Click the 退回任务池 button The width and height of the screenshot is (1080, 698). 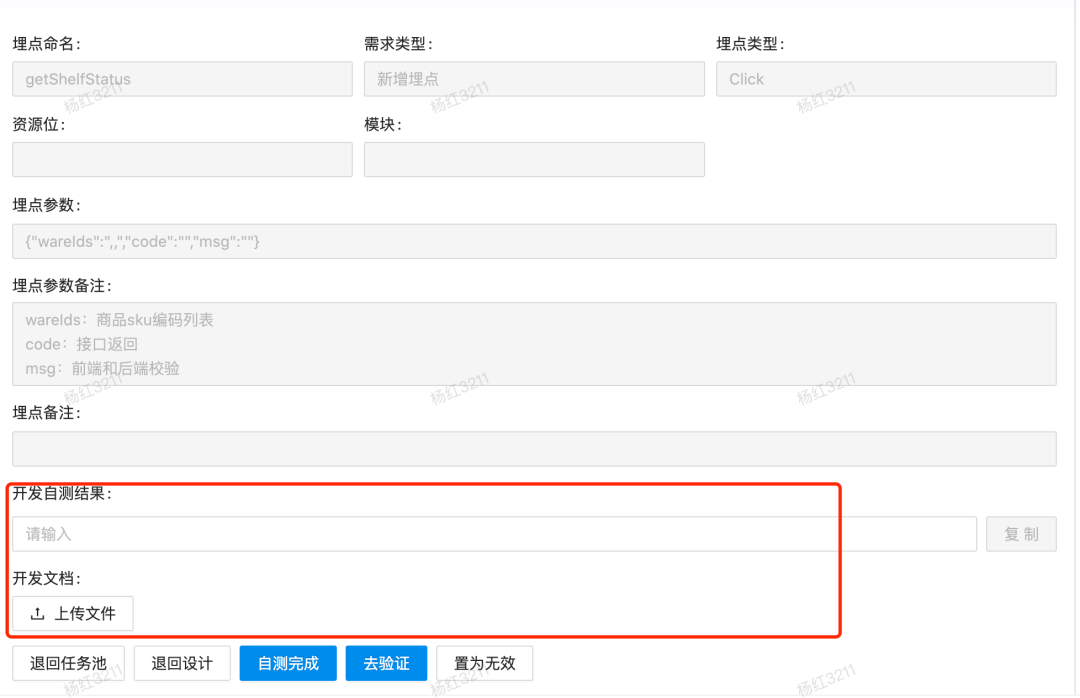[68, 664]
